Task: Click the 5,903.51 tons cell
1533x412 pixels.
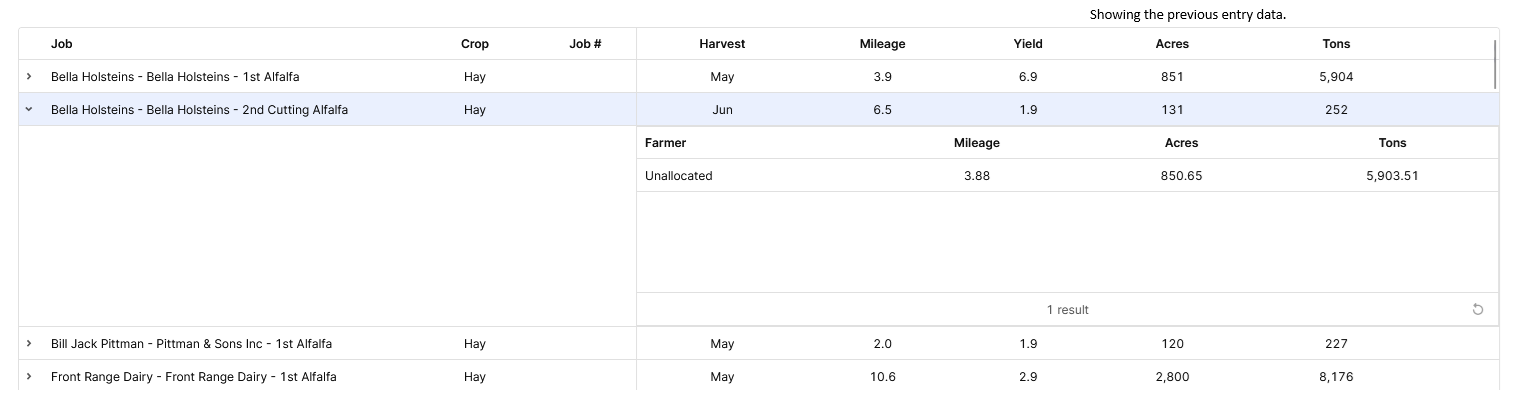Action: coord(1392,176)
